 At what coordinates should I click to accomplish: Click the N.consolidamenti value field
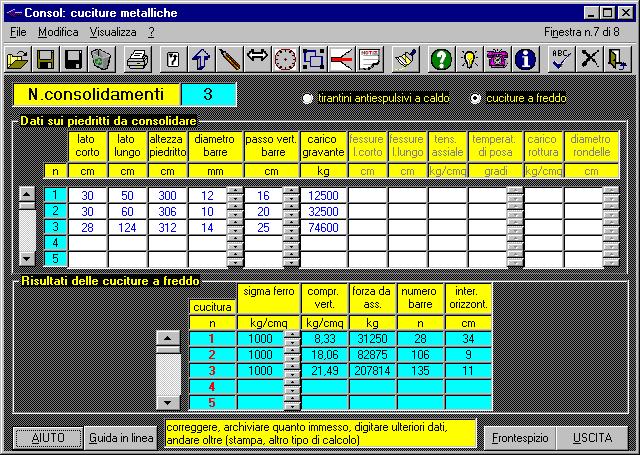208,95
